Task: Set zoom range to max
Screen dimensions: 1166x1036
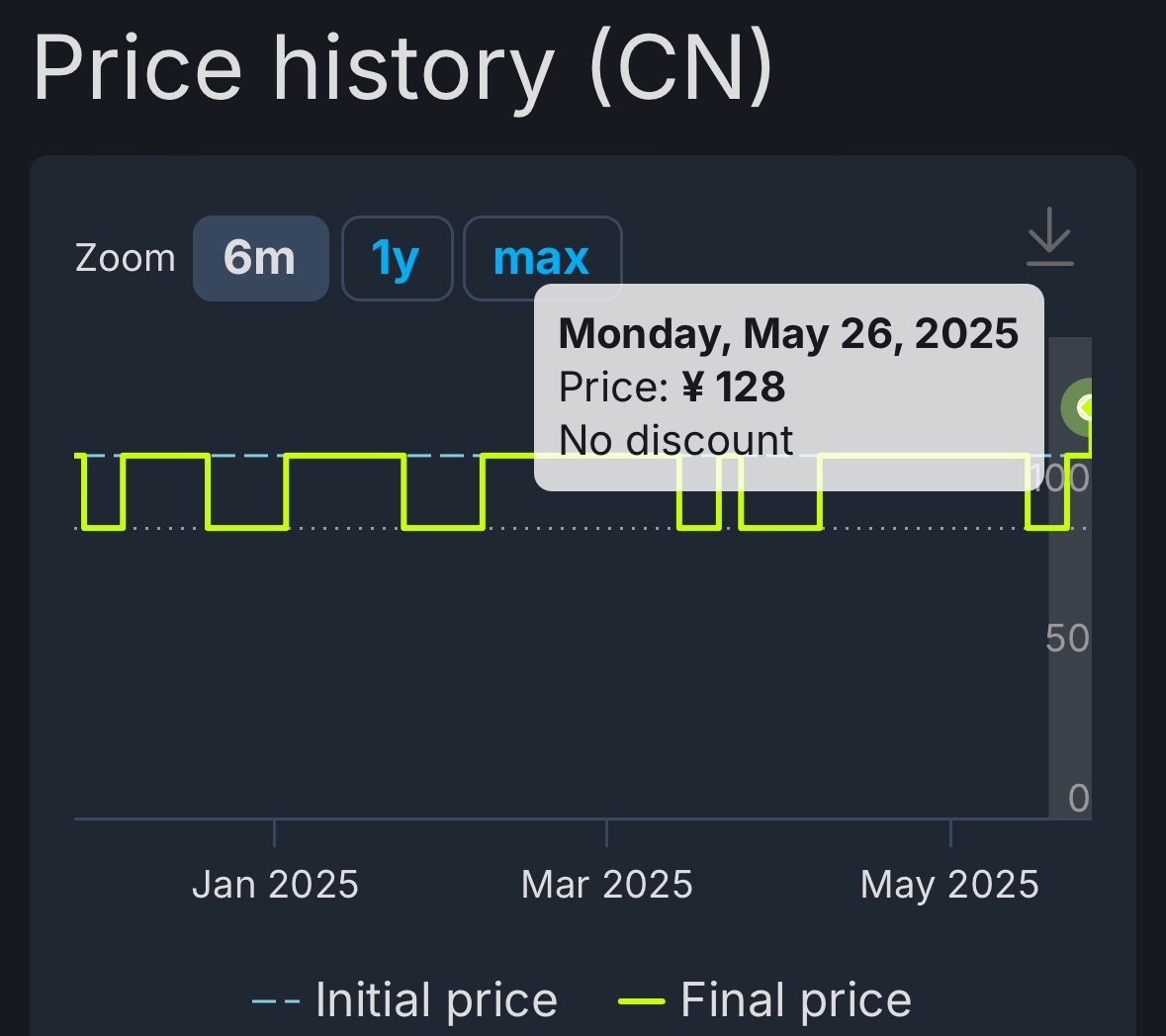Action: click(x=542, y=258)
